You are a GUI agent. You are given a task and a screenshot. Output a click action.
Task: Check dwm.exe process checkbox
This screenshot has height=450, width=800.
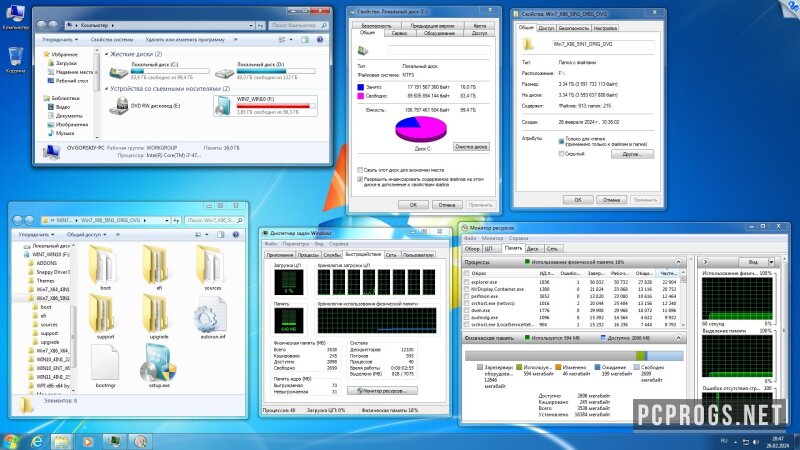pyautogui.click(x=467, y=310)
